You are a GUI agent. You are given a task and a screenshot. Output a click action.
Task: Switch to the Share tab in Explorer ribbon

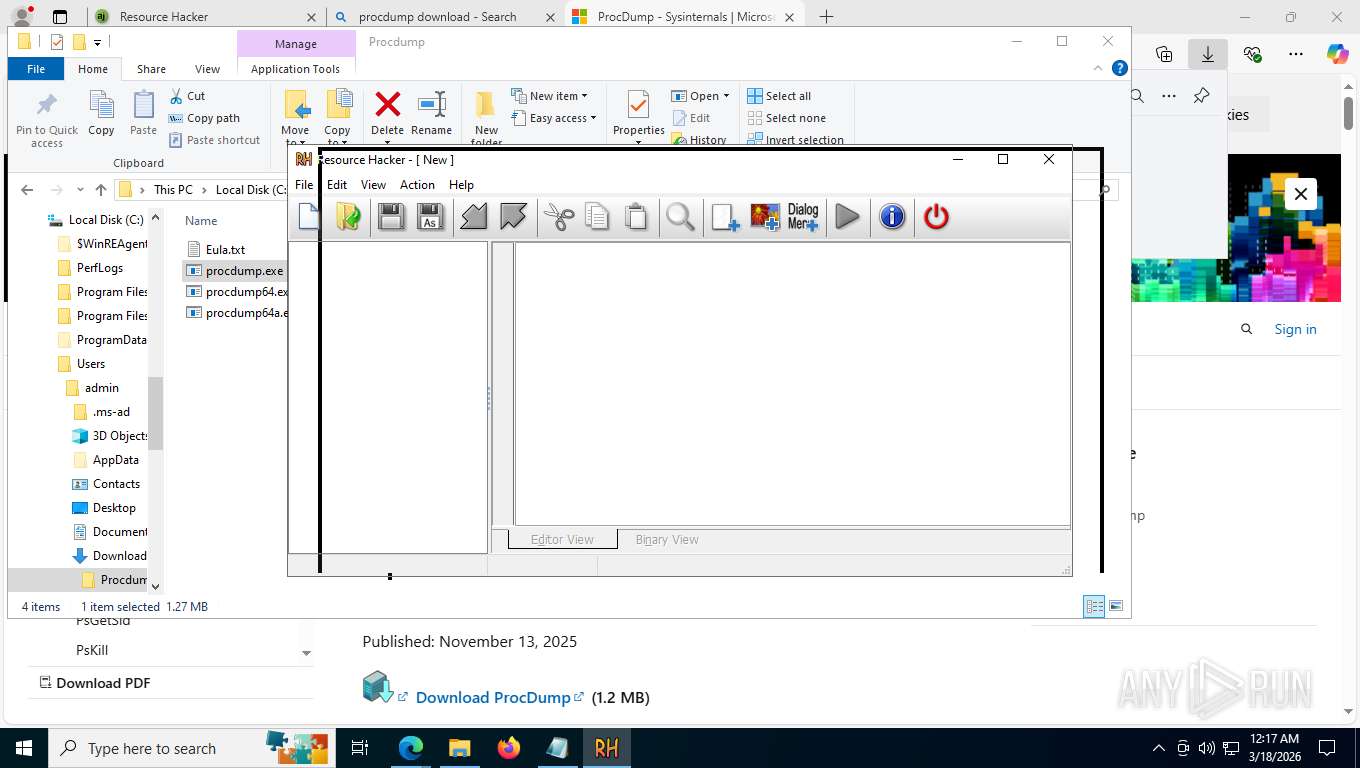pyautogui.click(x=151, y=69)
